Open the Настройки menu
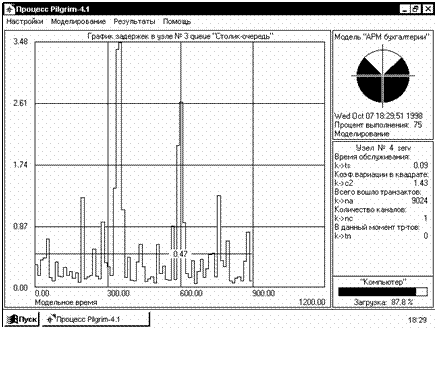 (25, 22)
